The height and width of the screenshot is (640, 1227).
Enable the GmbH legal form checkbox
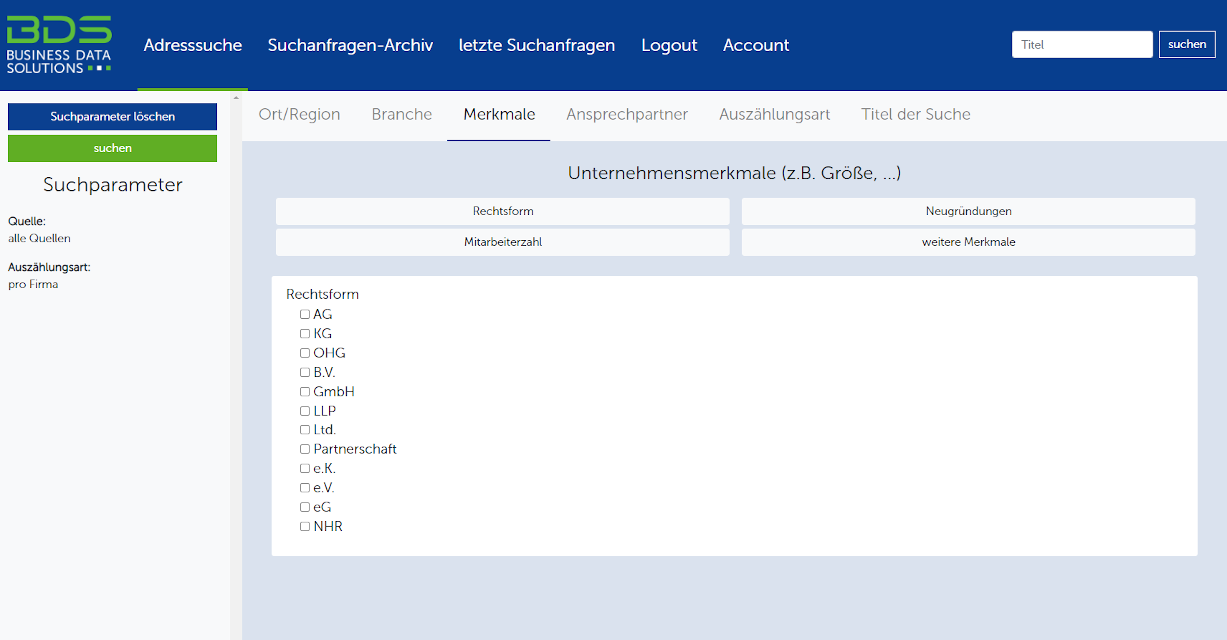(305, 392)
